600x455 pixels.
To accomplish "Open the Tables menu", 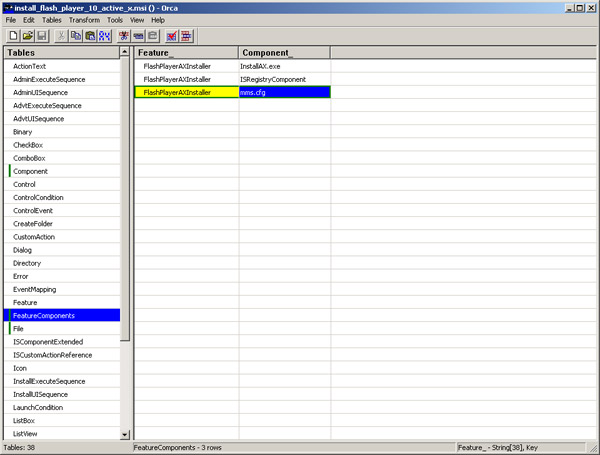I will (52, 20).
